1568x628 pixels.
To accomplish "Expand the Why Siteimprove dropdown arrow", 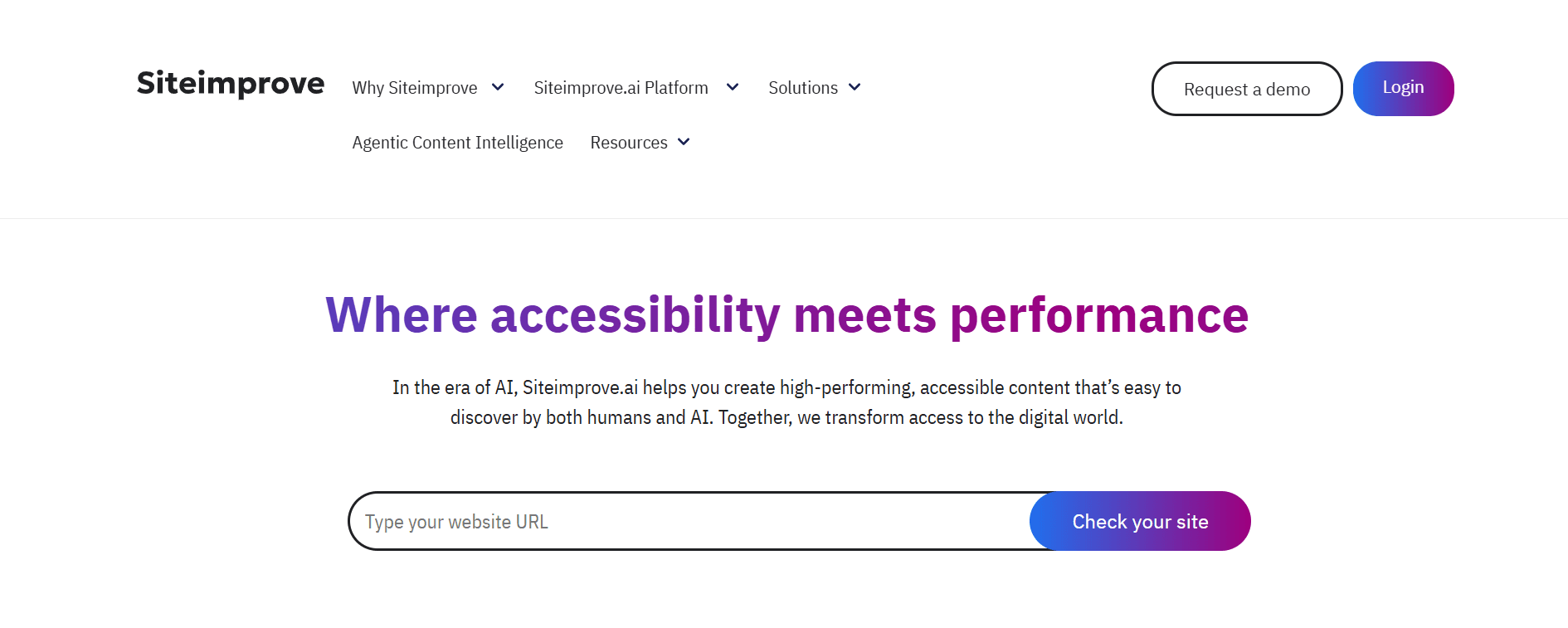I will (x=497, y=87).
